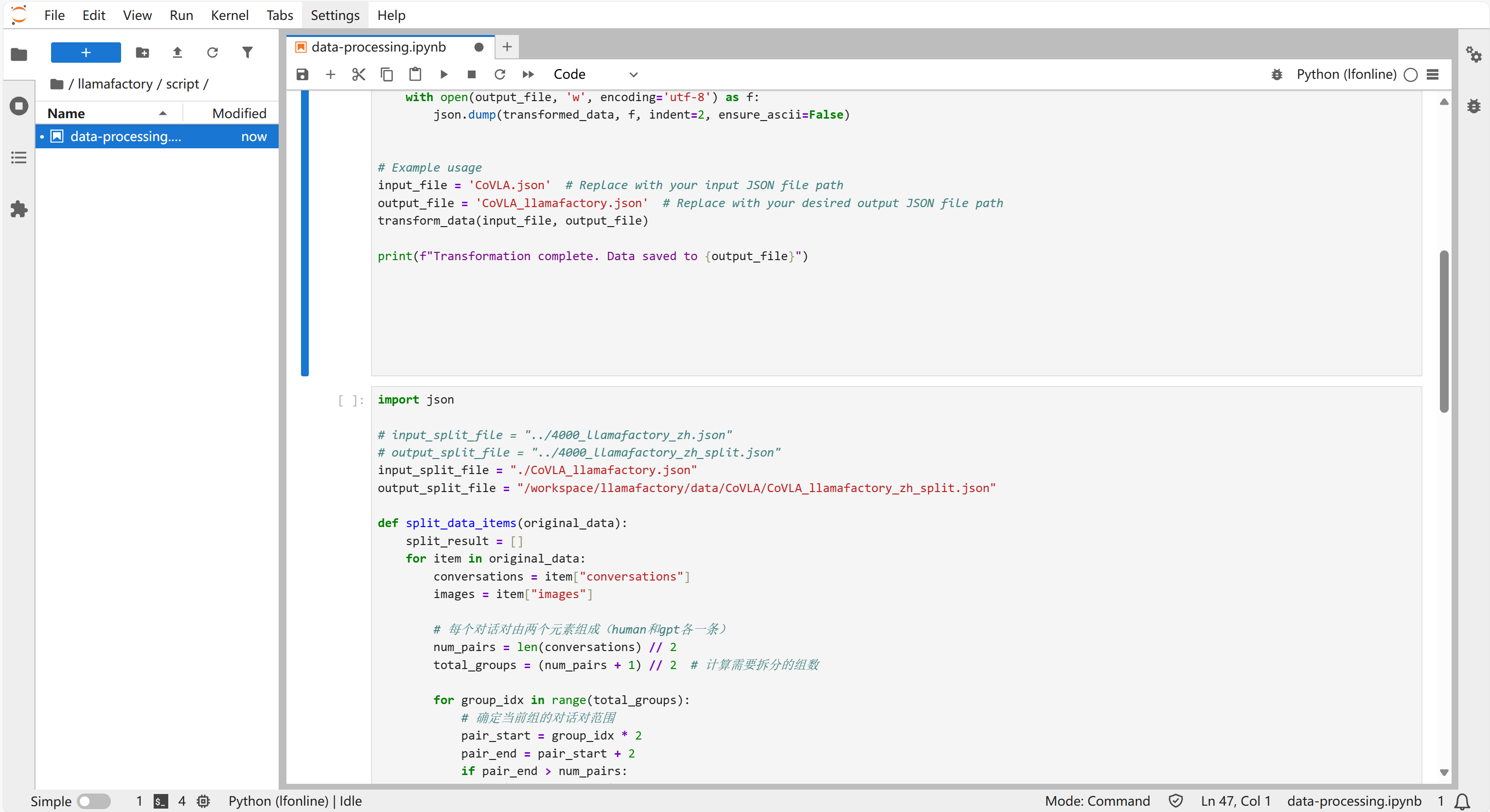Run the selected cell
This screenshot has width=1490, height=812.
[x=443, y=74]
